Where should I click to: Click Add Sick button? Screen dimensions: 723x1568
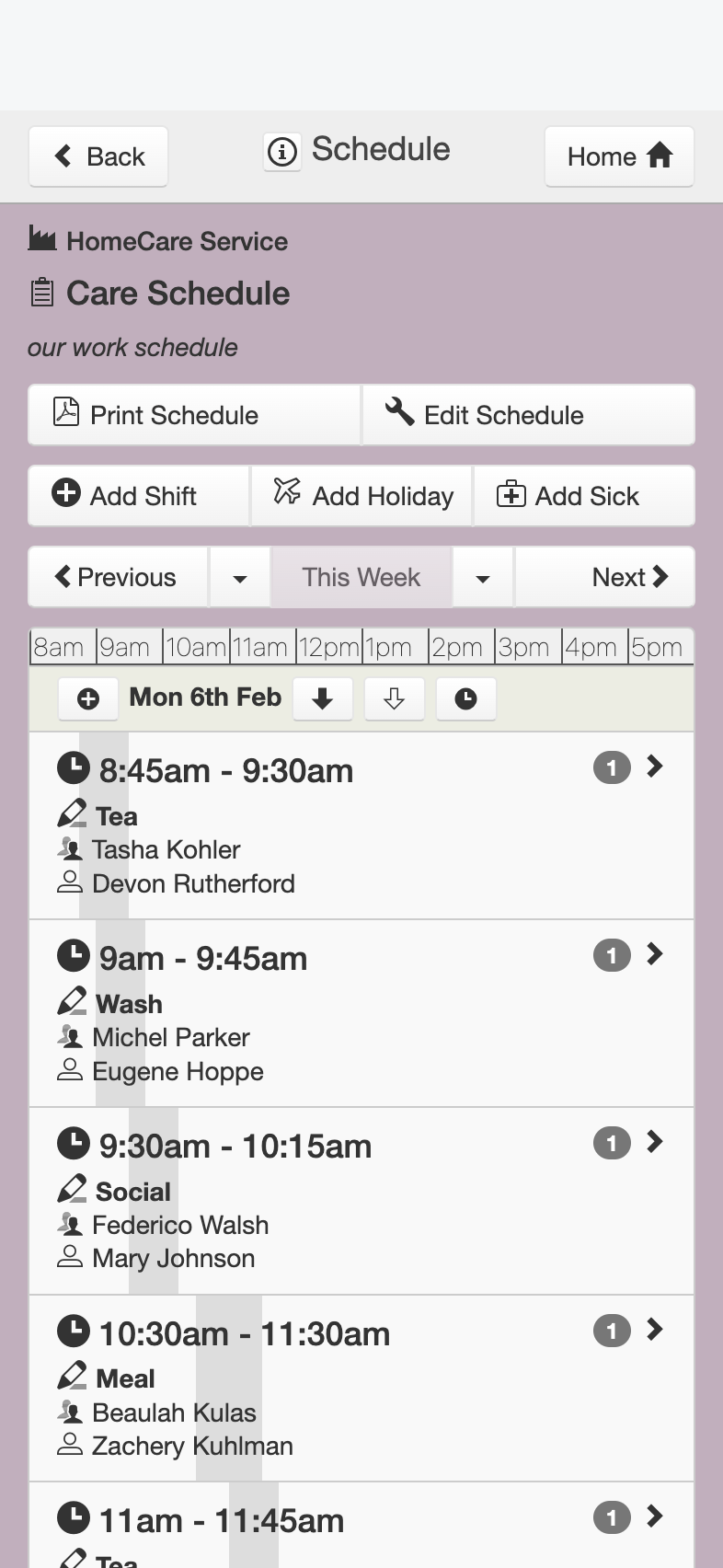pos(584,496)
